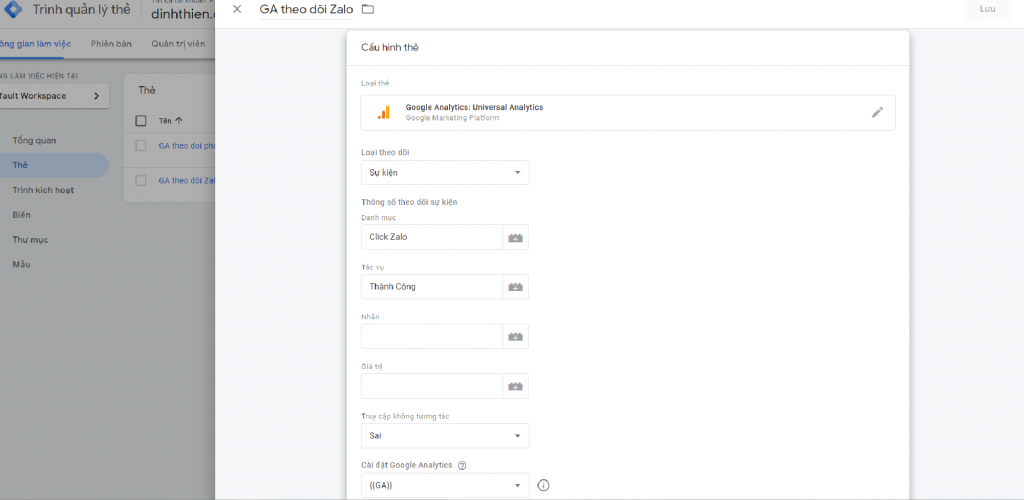Click the pencil edit icon for tag type
The image size is (1024, 500).
(877, 113)
